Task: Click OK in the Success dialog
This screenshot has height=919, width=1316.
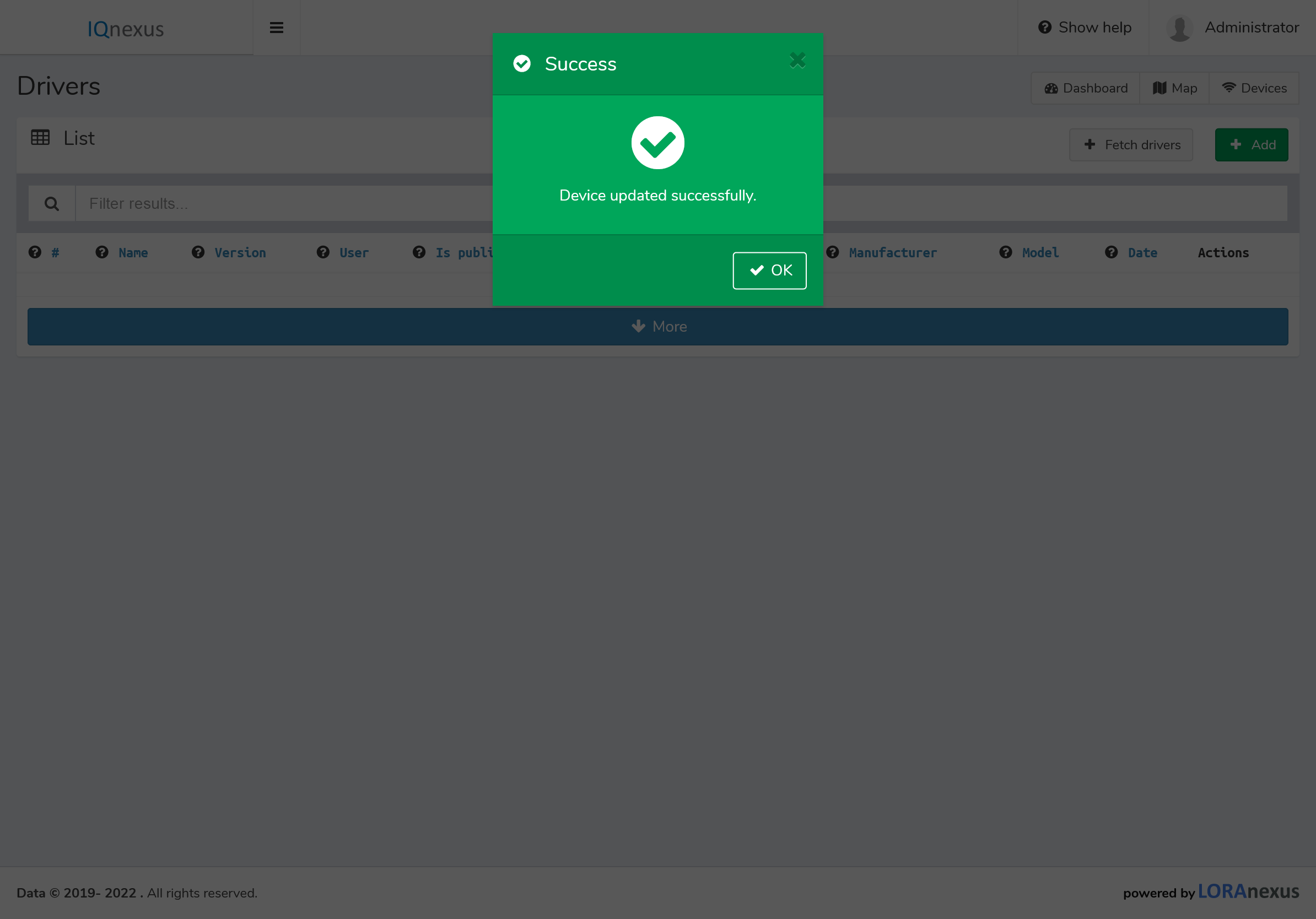Action: [x=769, y=271]
